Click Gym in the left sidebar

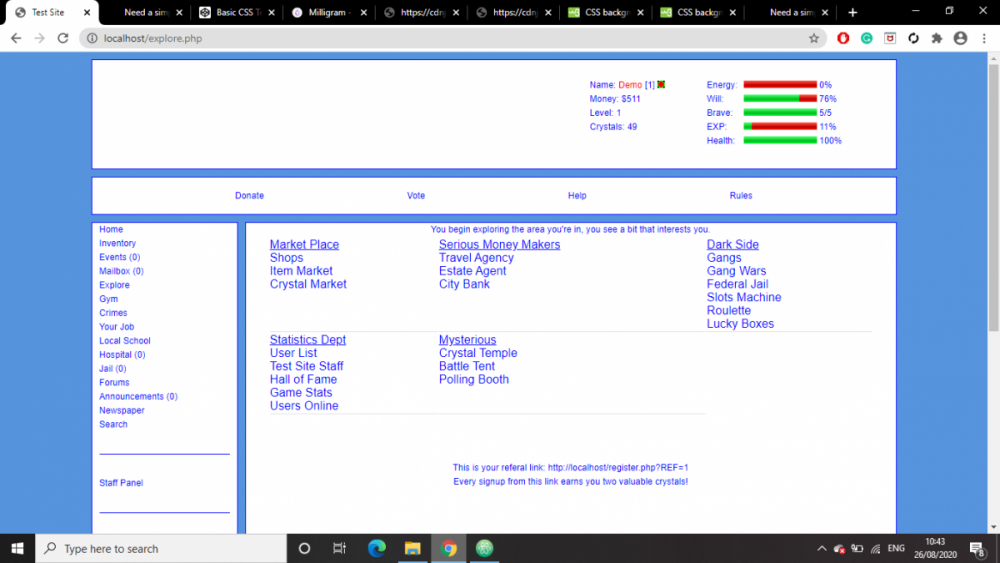coord(108,299)
